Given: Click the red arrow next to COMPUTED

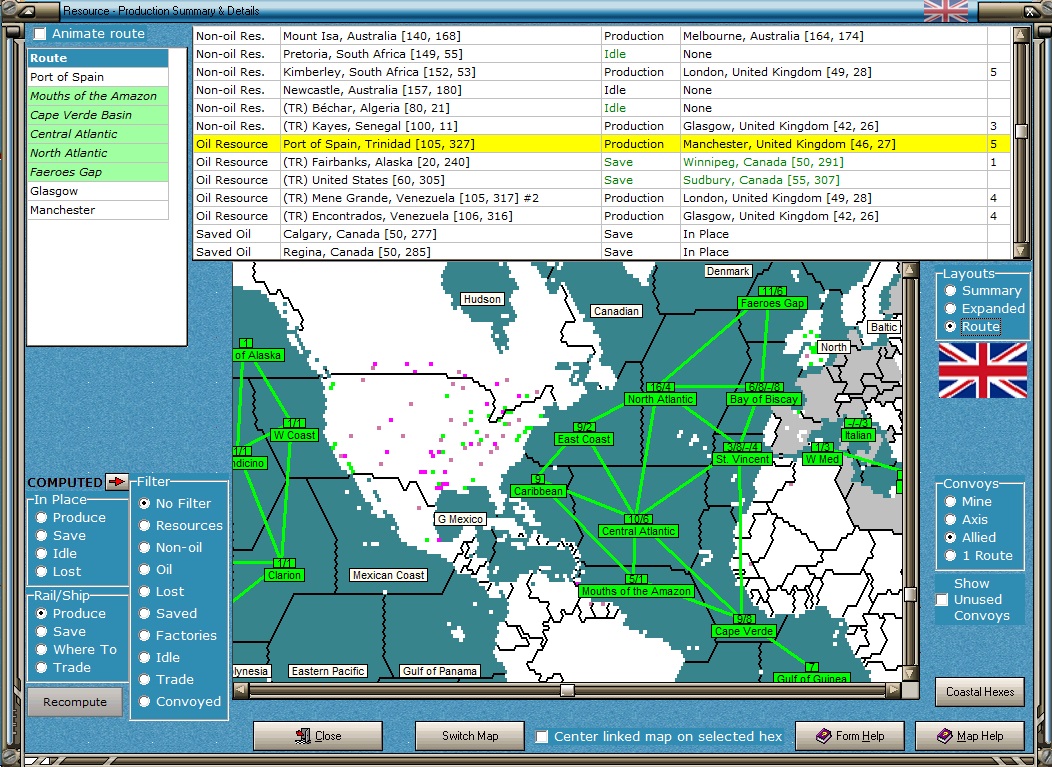Looking at the screenshot, I should tap(118, 482).
